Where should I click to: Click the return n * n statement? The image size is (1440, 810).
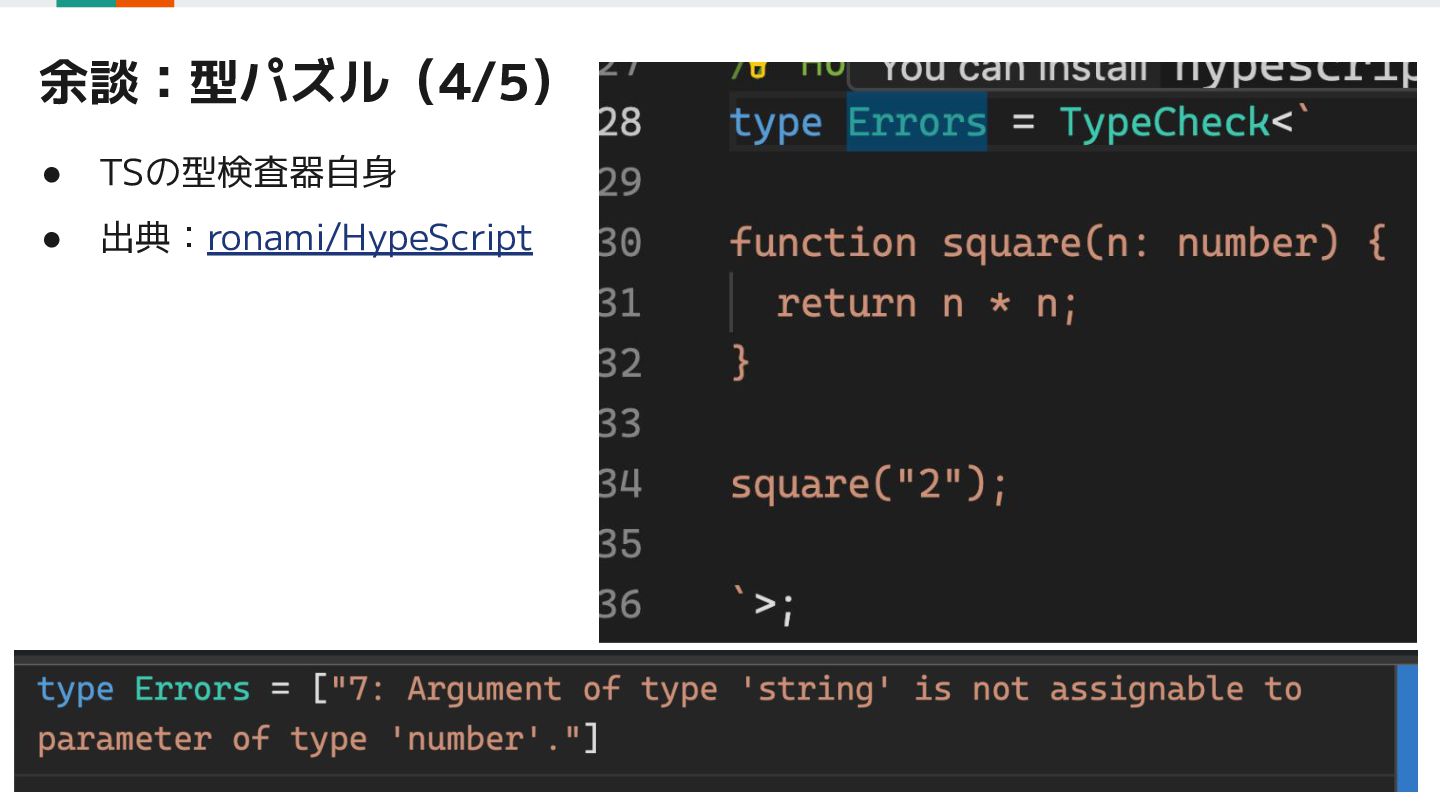coord(927,304)
